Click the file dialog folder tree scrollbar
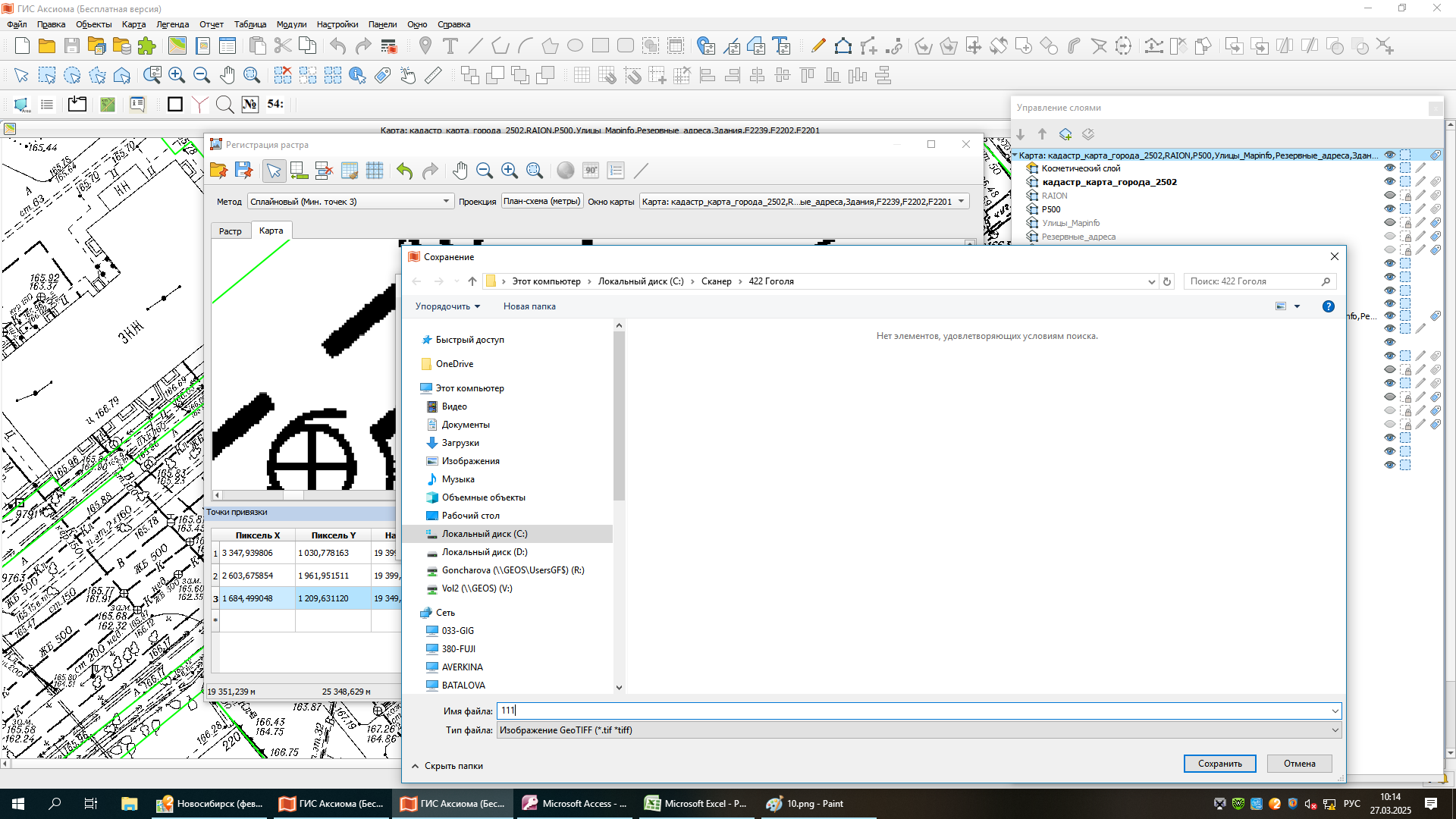Viewport: 1456px width, 819px height. click(x=619, y=417)
